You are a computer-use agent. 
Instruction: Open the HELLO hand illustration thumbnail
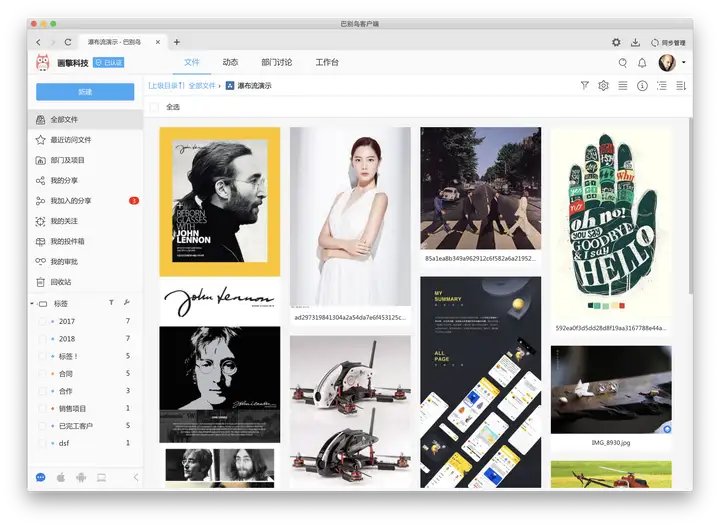point(611,224)
